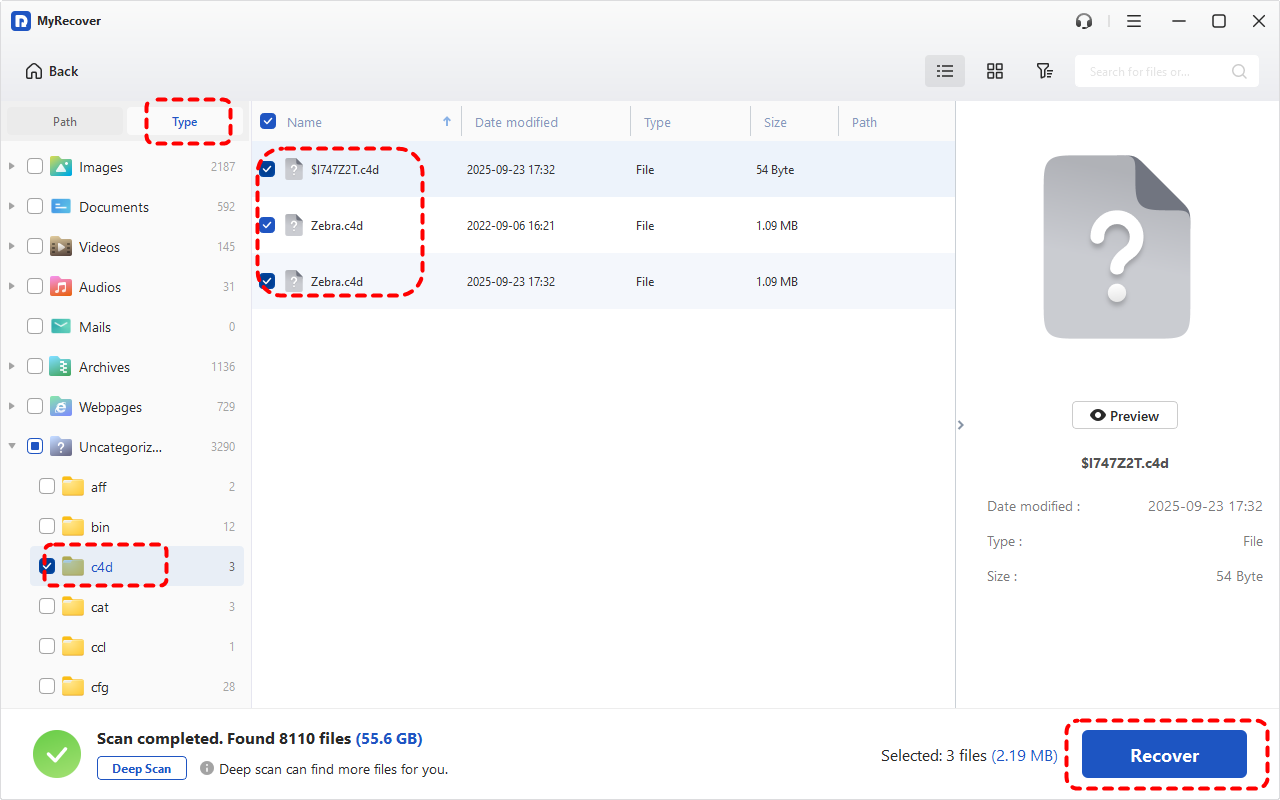Viewport: 1280px width, 800px height.
Task: Click the Images category icon
Action: tap(61, 167)
